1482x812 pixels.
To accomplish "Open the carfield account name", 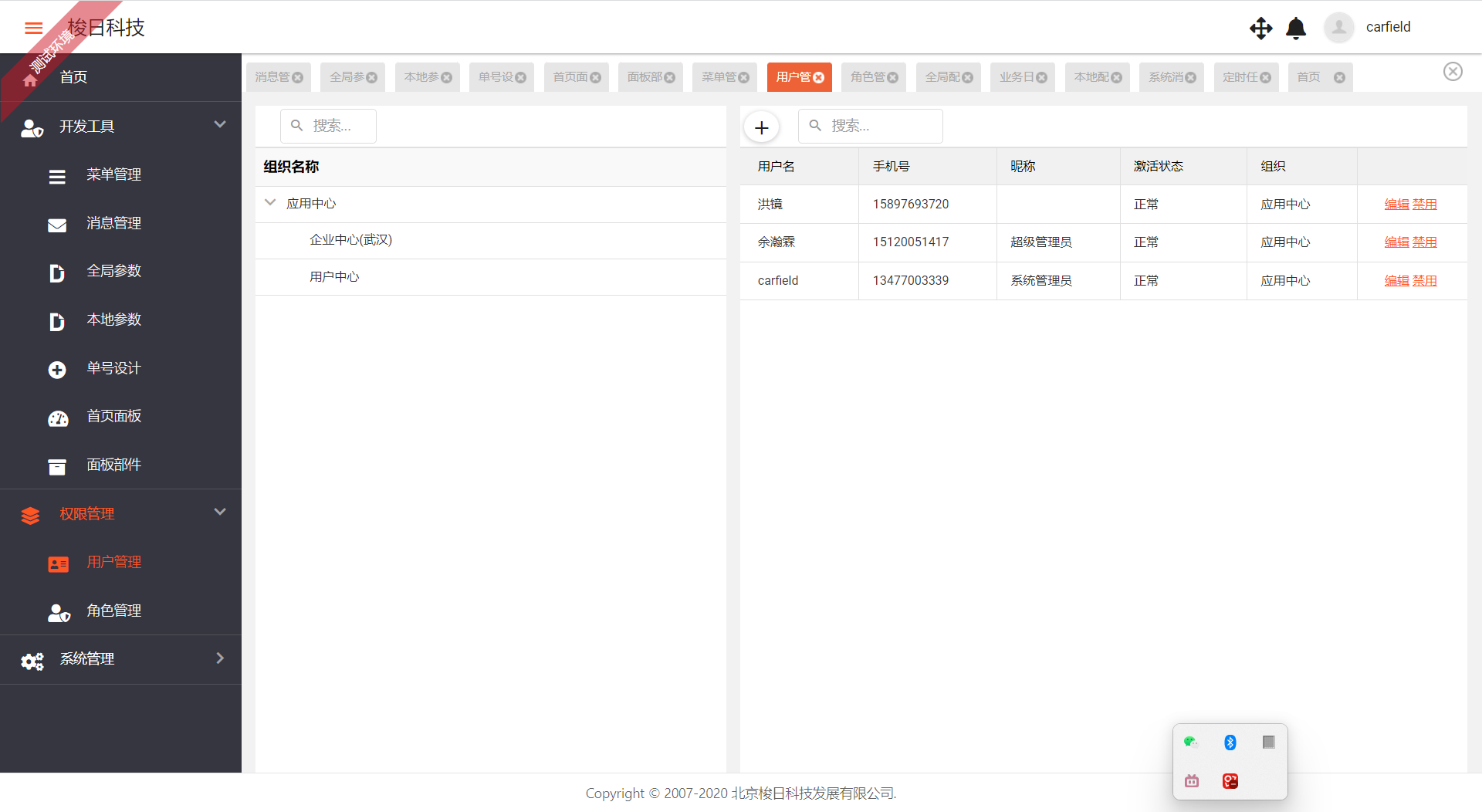I will point(1388,27).
